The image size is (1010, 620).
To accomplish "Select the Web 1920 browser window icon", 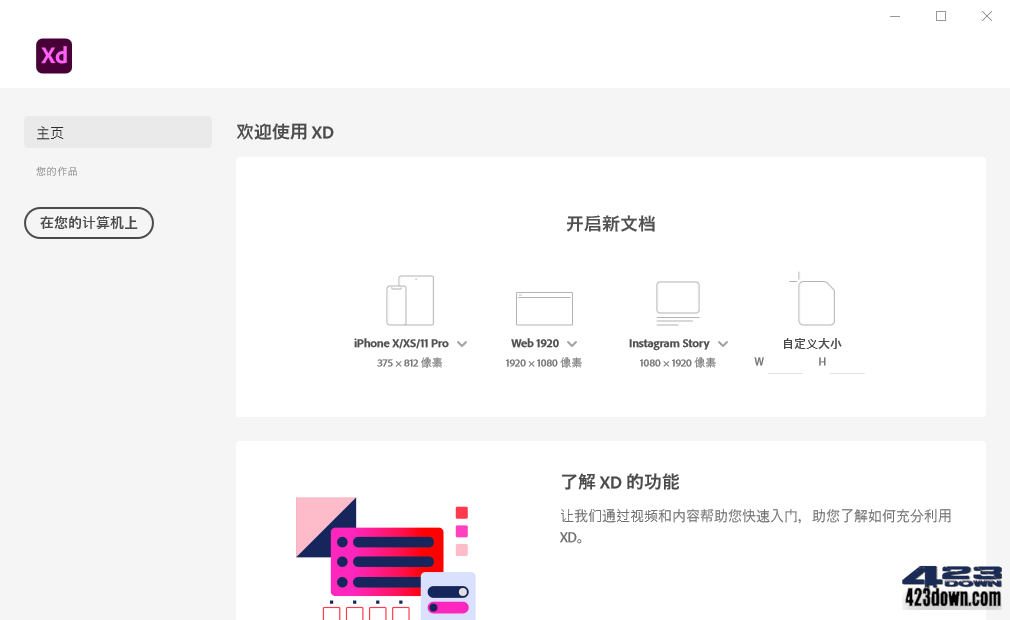I will pos(543,305).
